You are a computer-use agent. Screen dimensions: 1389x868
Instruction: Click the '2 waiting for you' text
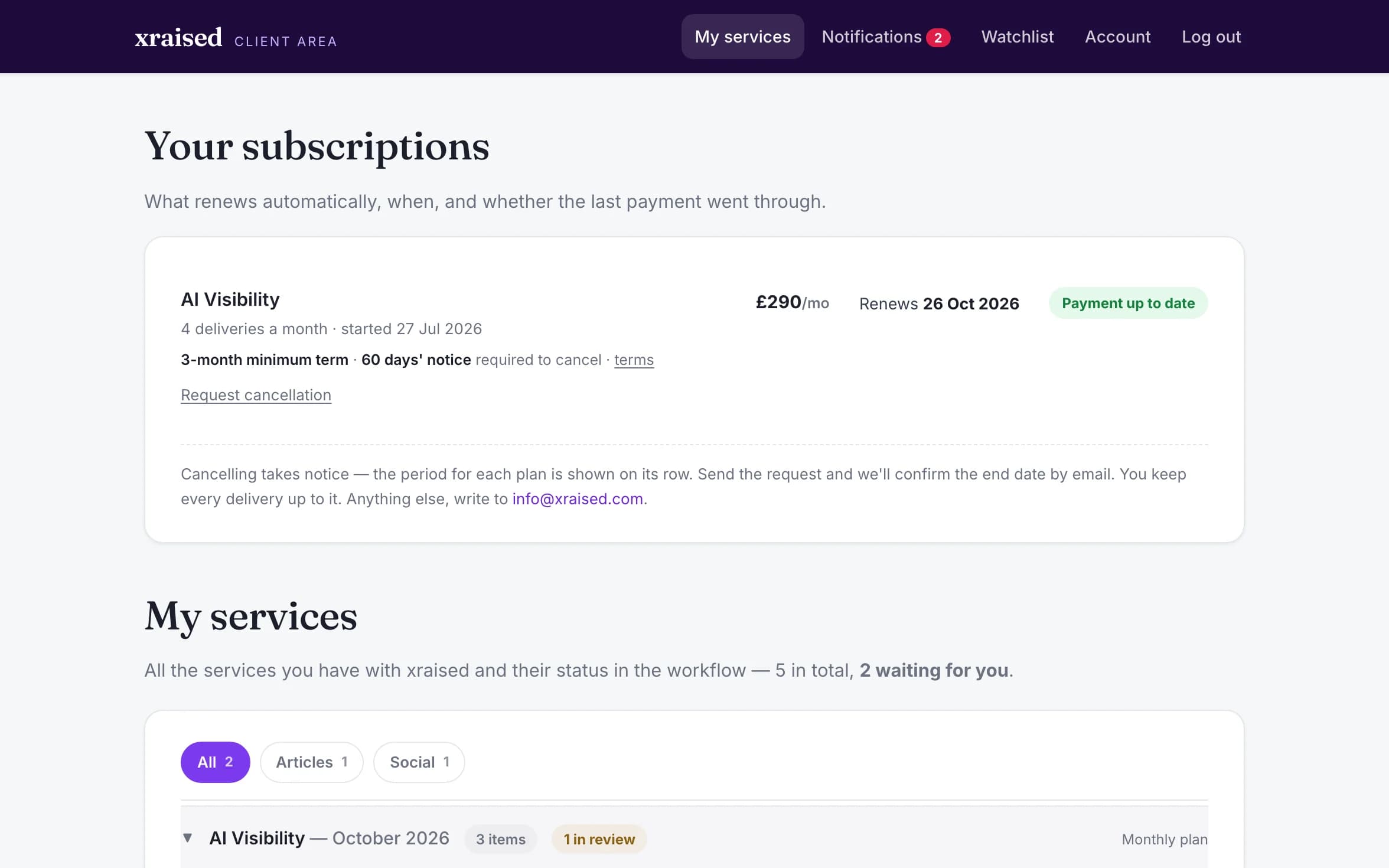934,670
